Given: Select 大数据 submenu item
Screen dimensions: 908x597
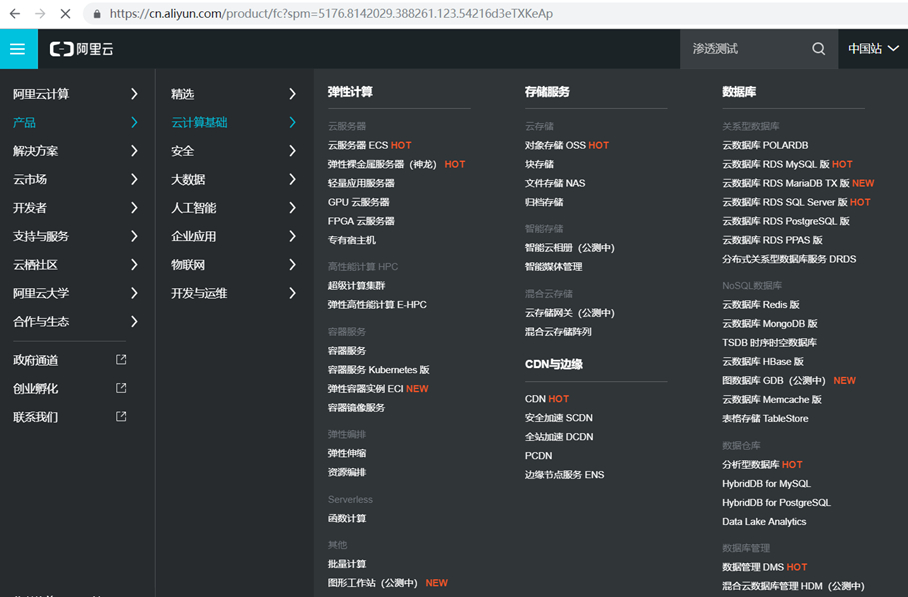Looking at the screenshot, I should click(x=188, y=180).
